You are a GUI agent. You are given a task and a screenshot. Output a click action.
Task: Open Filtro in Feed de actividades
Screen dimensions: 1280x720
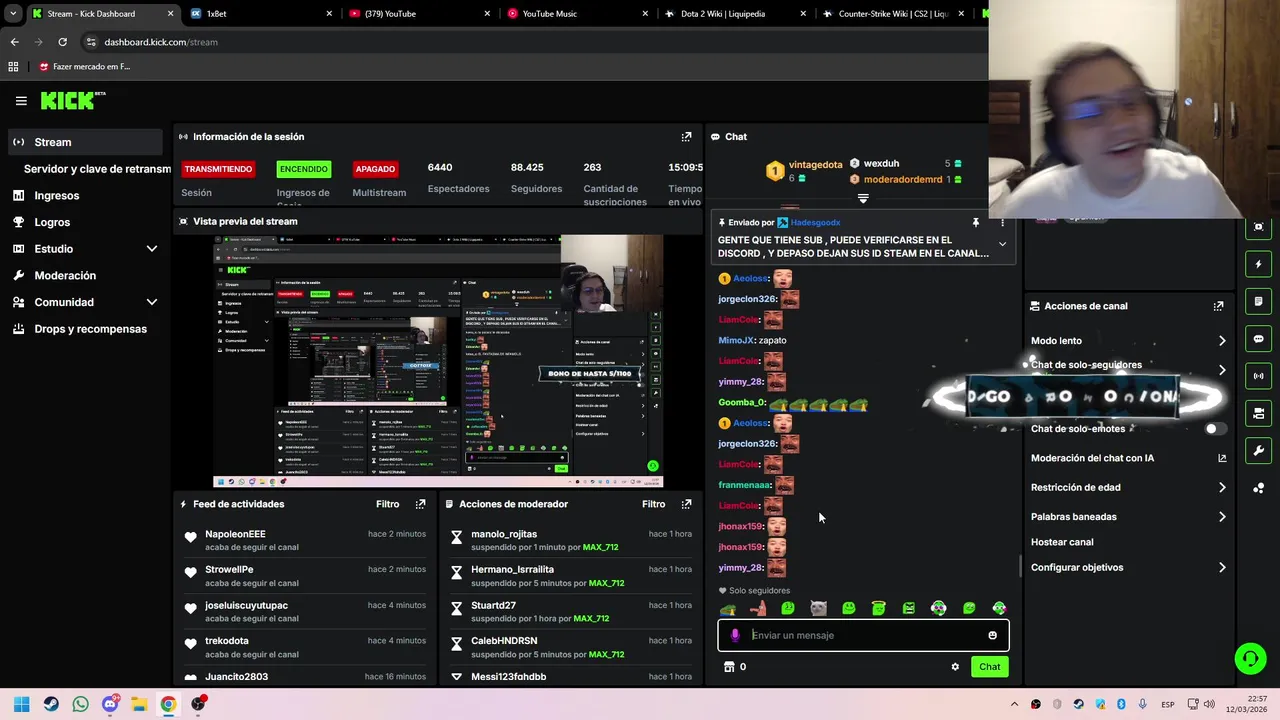coord(387,504)
